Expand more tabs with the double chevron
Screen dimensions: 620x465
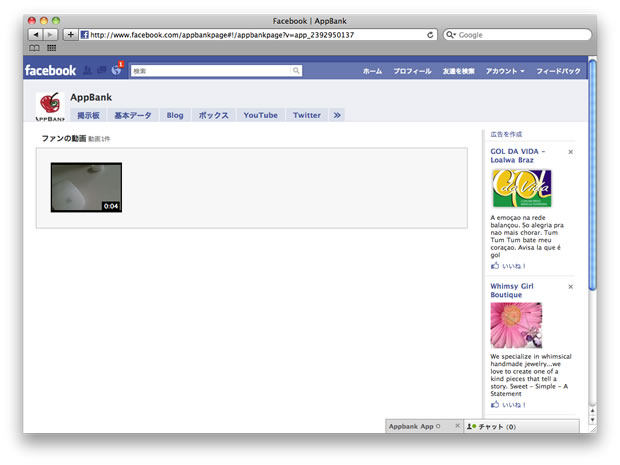click(x=337, y=115)
